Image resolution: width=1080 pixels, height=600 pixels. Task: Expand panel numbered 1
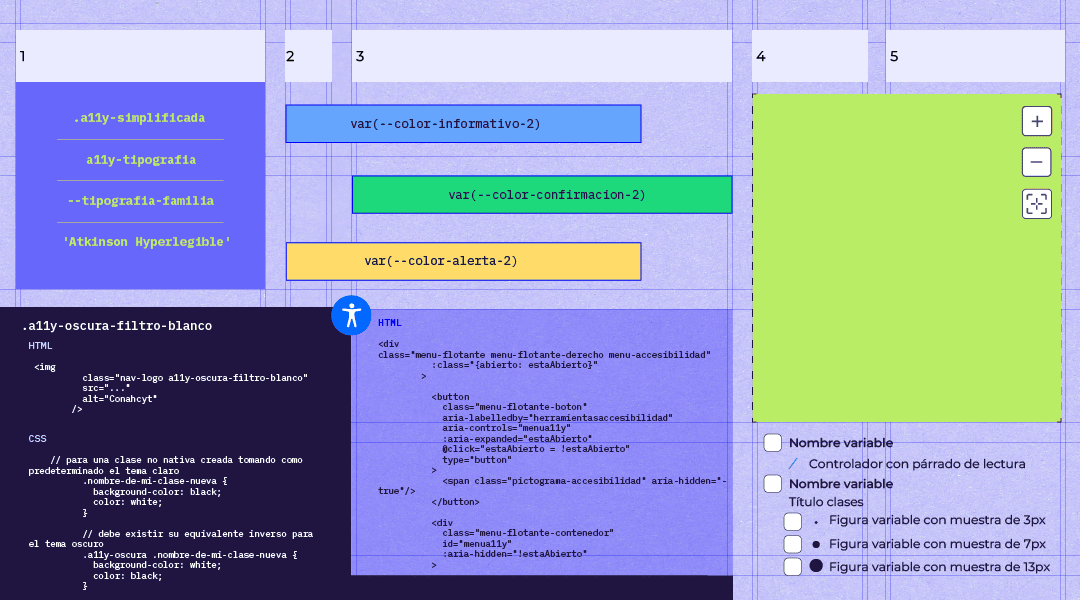pyautogui.click(x=140, y=56)
